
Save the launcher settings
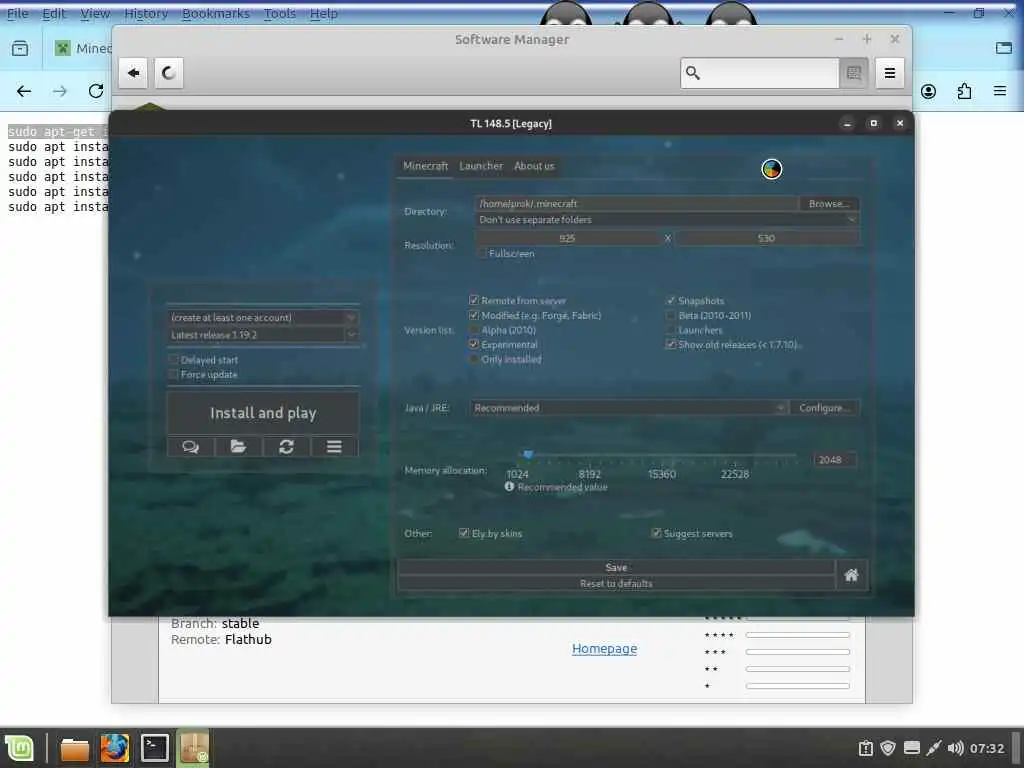[616, 567]
